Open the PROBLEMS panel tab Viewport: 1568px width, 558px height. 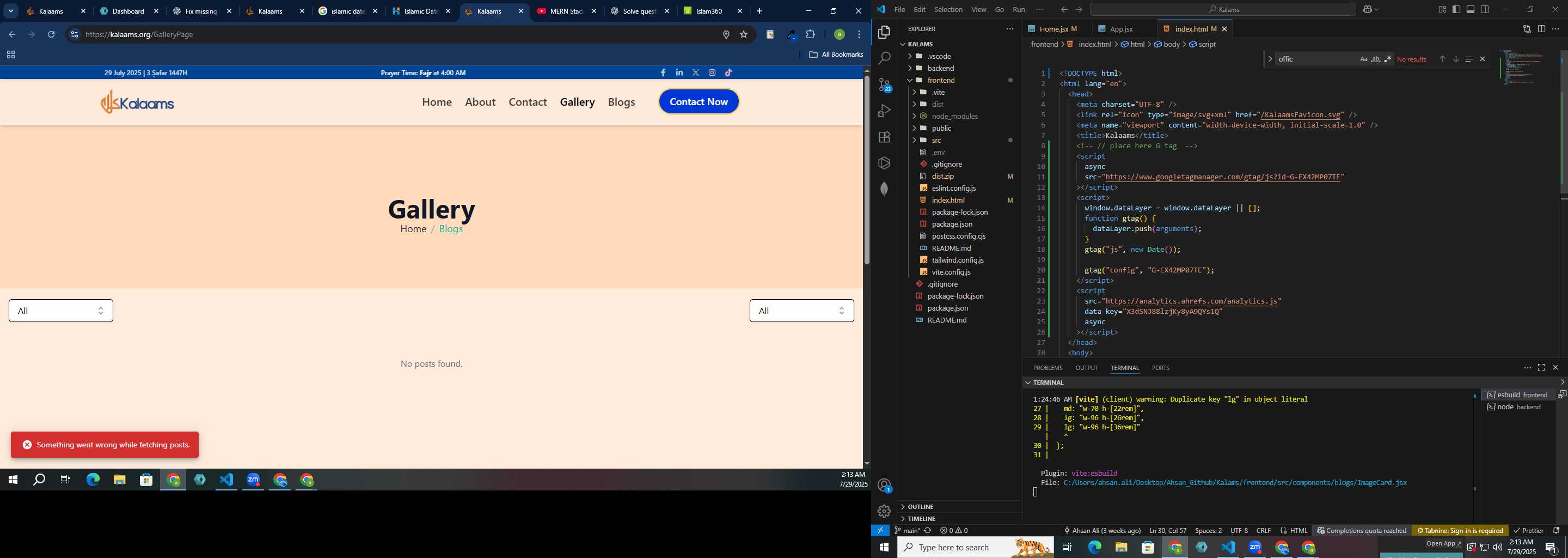click(1048, 368)
